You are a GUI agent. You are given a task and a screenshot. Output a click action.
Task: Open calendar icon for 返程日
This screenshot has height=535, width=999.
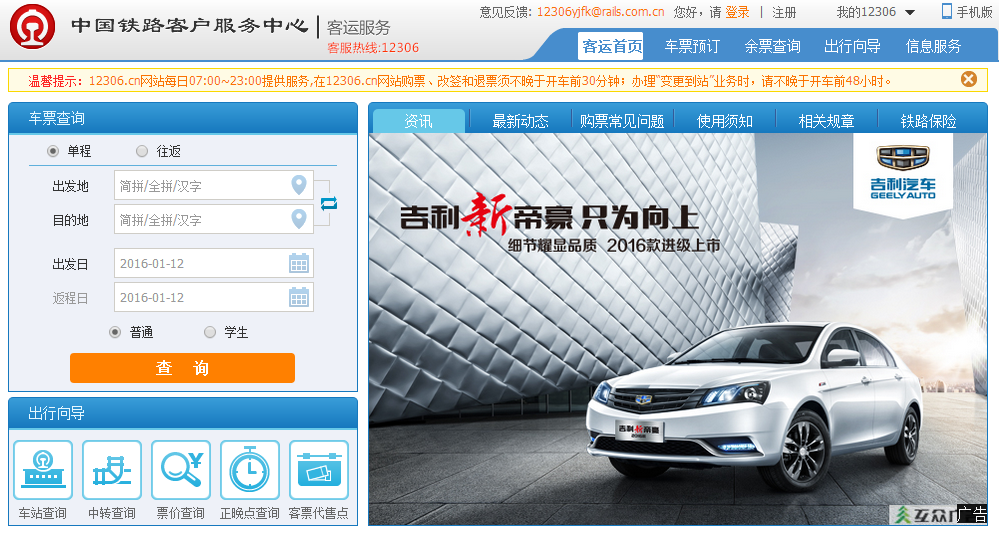click(299, 297)
